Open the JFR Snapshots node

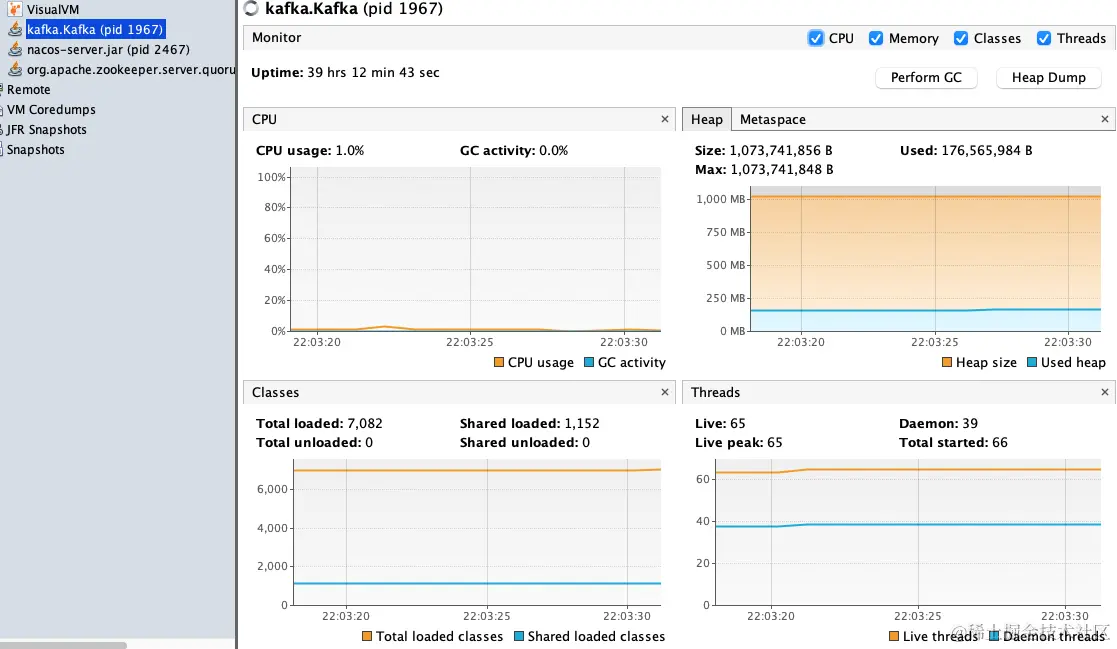click(46, 129)
